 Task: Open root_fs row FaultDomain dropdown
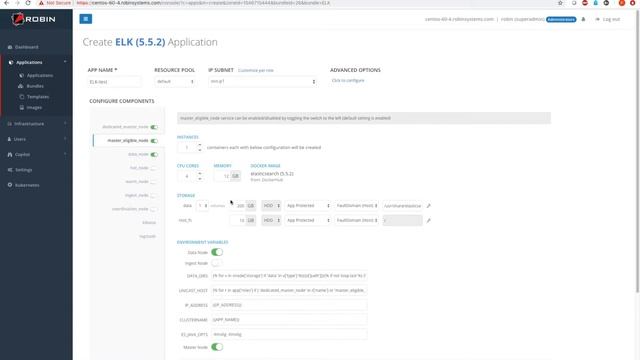(356, 220)
